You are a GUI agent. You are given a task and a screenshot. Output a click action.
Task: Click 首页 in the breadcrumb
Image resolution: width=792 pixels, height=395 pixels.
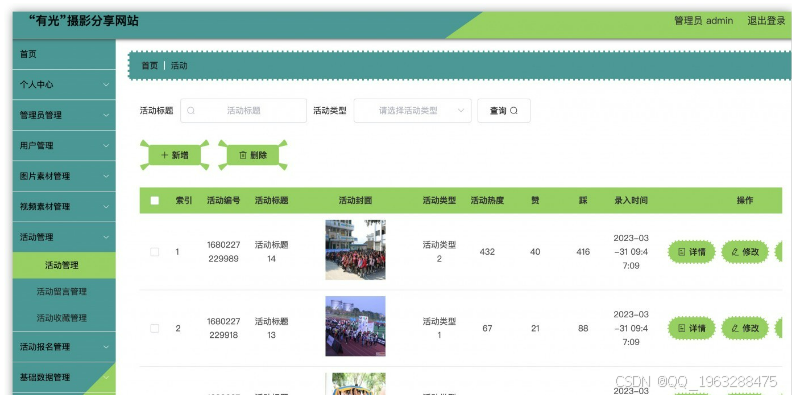(x=150, y=66)
